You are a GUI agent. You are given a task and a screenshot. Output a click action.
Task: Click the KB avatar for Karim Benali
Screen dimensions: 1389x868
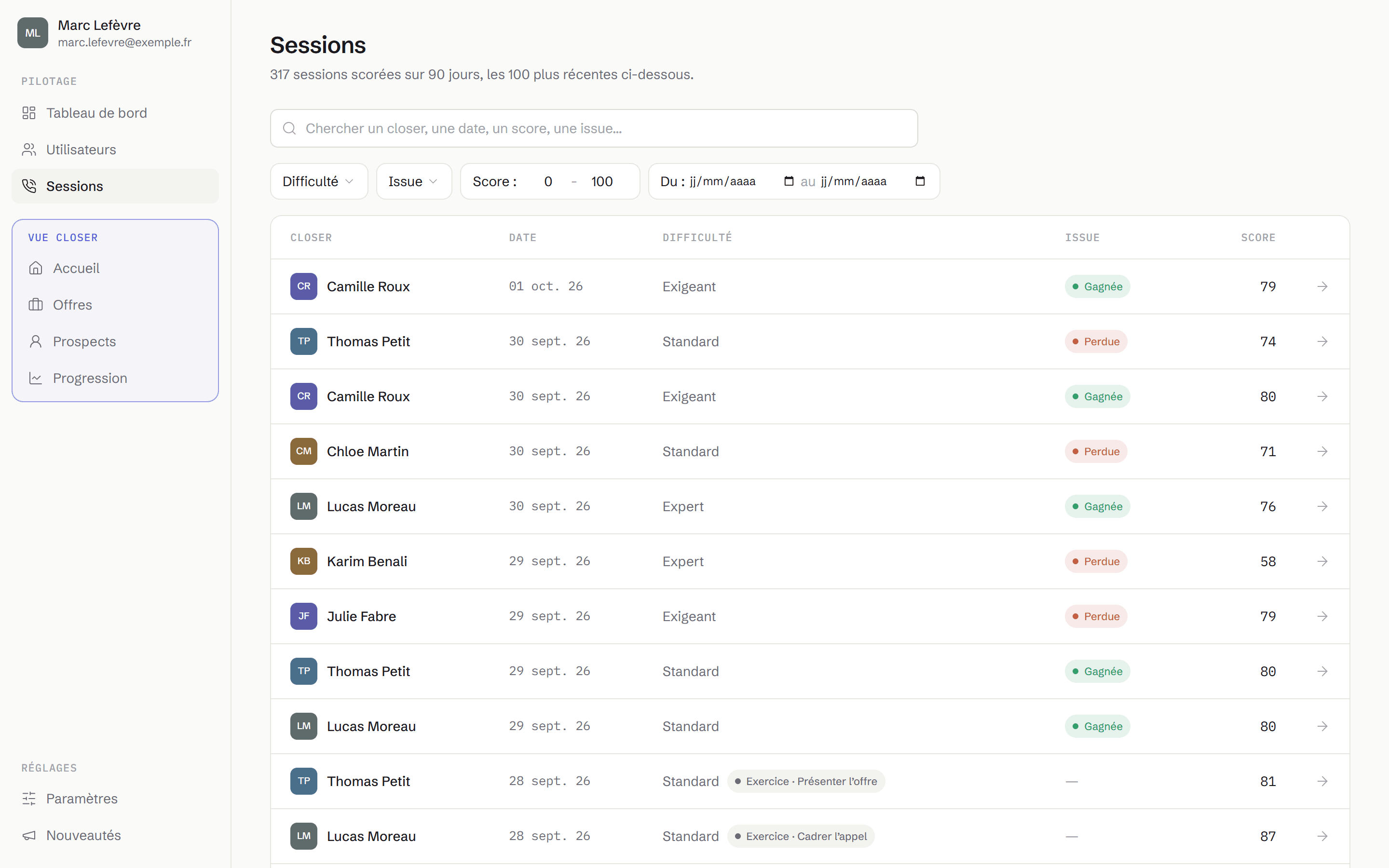click(x=304, y=561)
